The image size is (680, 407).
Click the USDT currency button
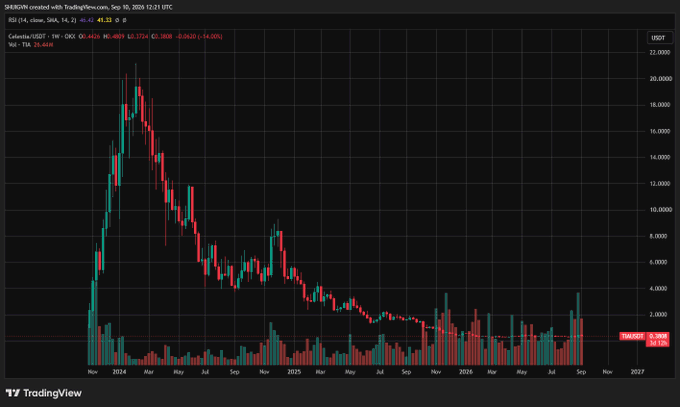658,38
